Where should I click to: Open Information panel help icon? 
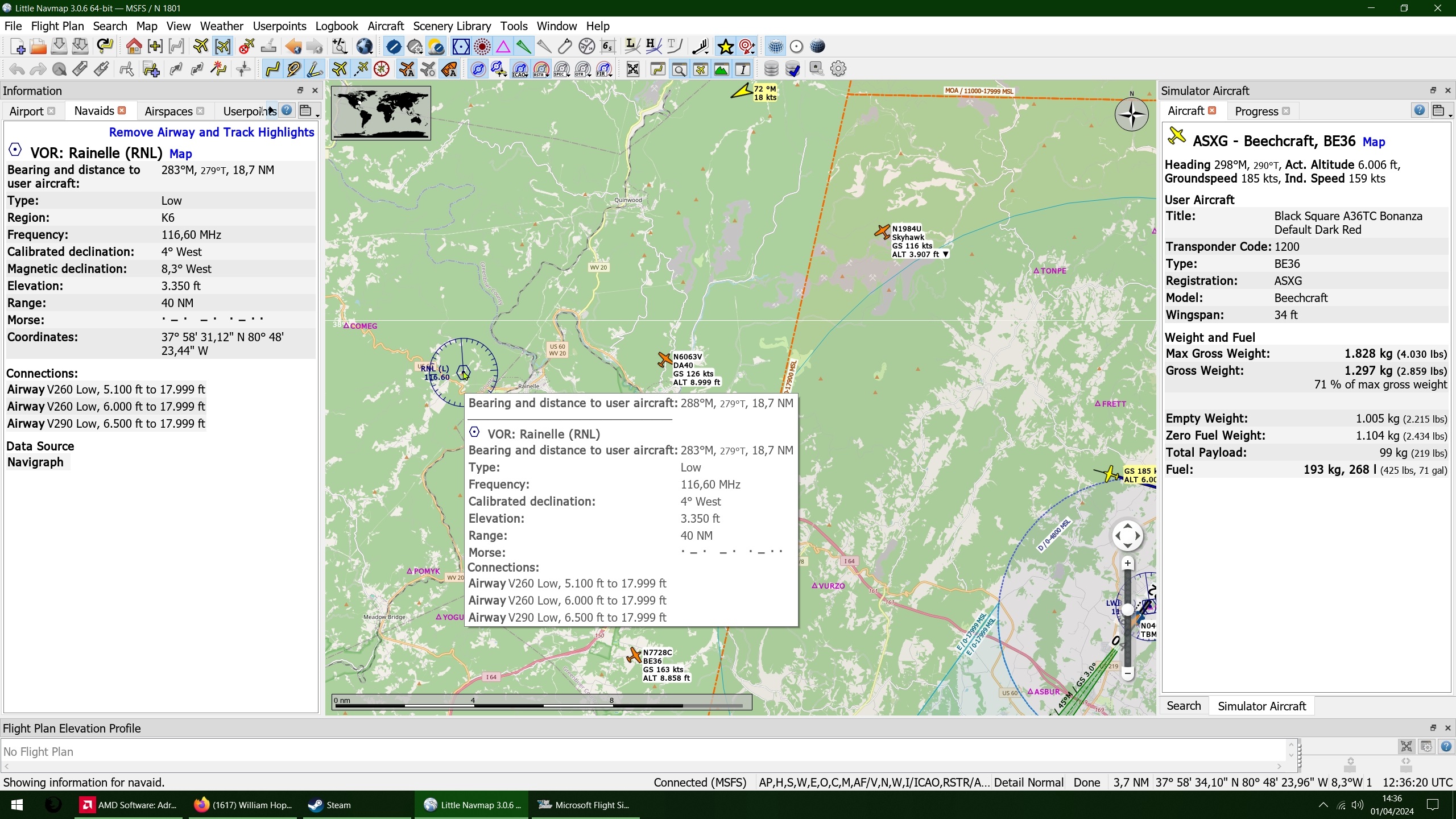(287, 110)
